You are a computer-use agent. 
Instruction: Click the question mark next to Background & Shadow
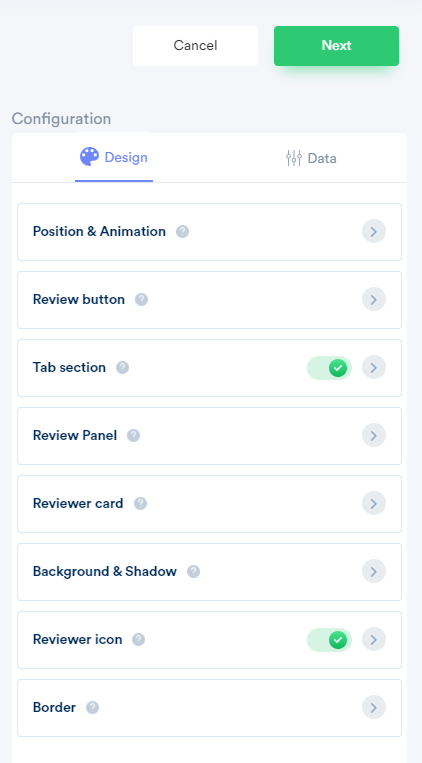pyautogui.click(x=194, y=571)
